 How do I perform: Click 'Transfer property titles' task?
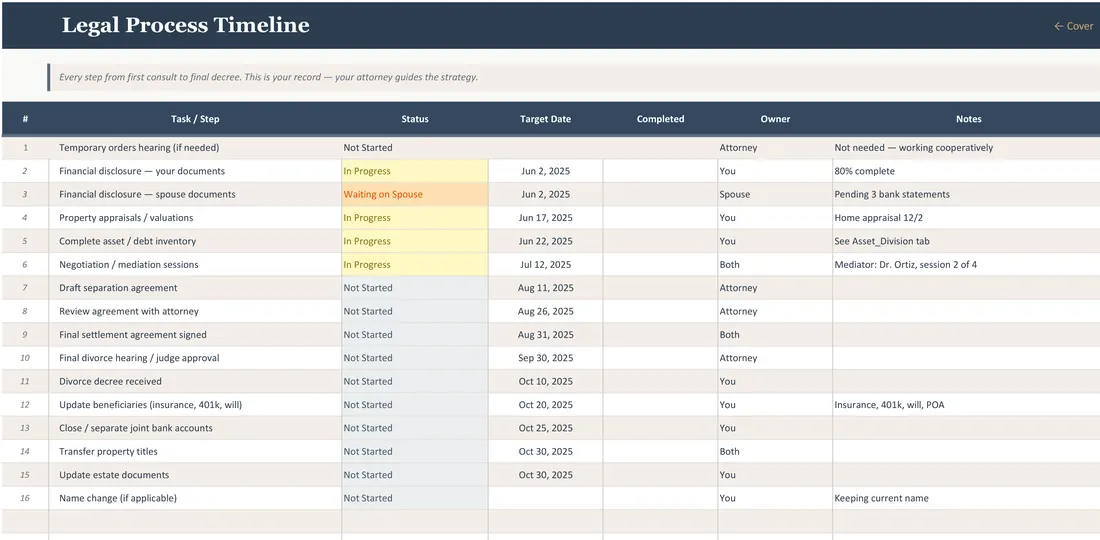[x=108, y=452]
